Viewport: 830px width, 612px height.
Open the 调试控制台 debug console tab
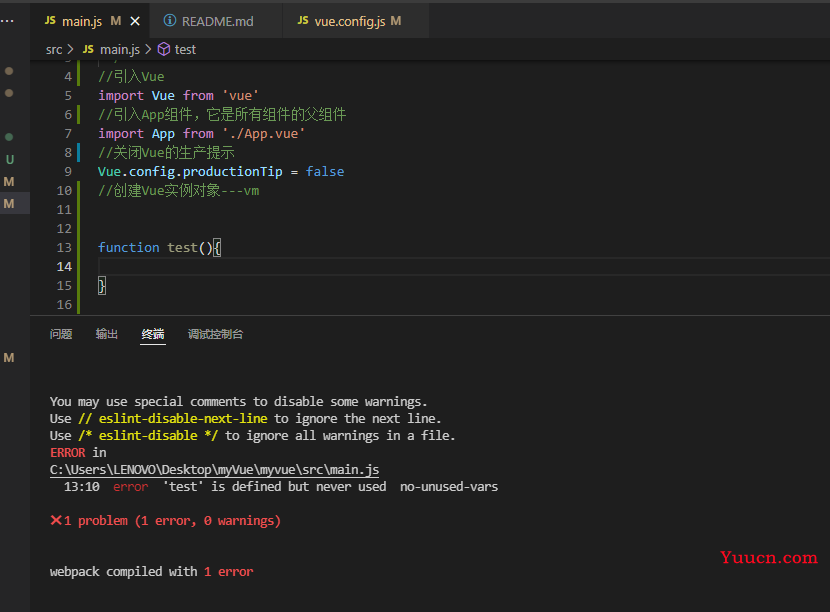tap(215, 334)
